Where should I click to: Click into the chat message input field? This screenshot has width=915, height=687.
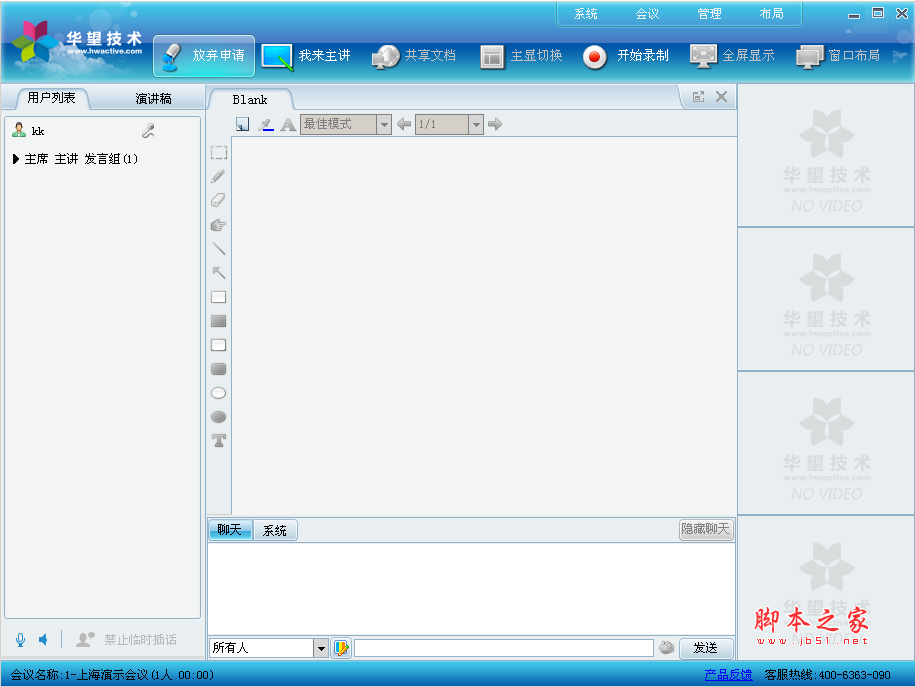(x=504, y=648)
